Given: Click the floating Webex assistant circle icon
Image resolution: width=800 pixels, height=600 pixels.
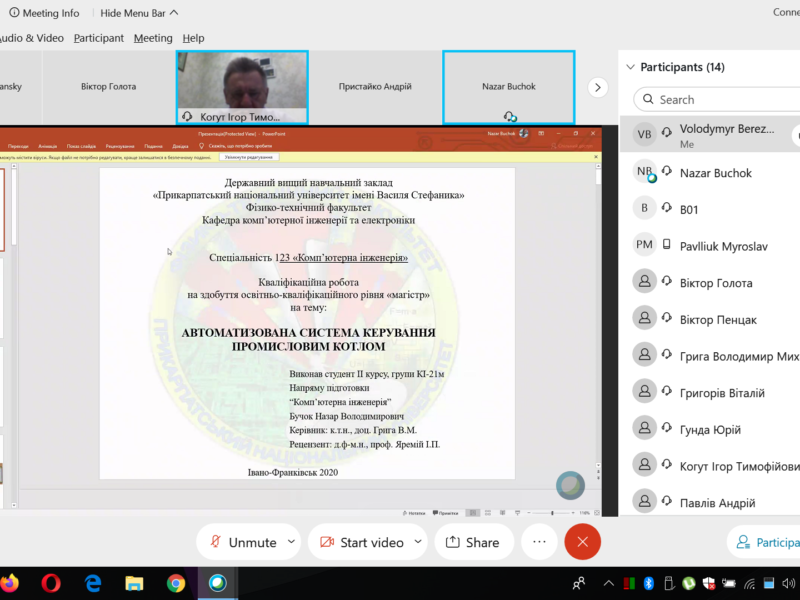Looking at the screenshot, I should pyautogui.click(x=570, y=485).
